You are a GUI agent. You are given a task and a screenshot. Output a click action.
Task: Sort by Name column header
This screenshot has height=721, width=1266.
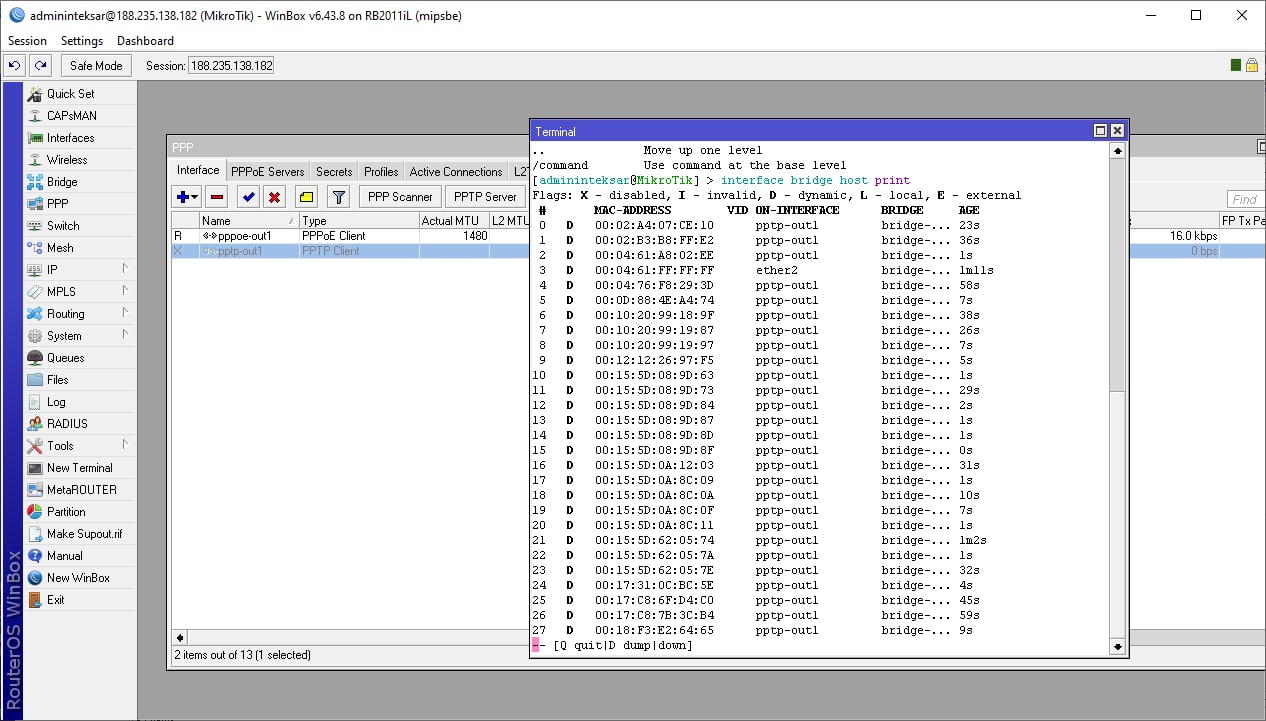click(x=249, y=221)
